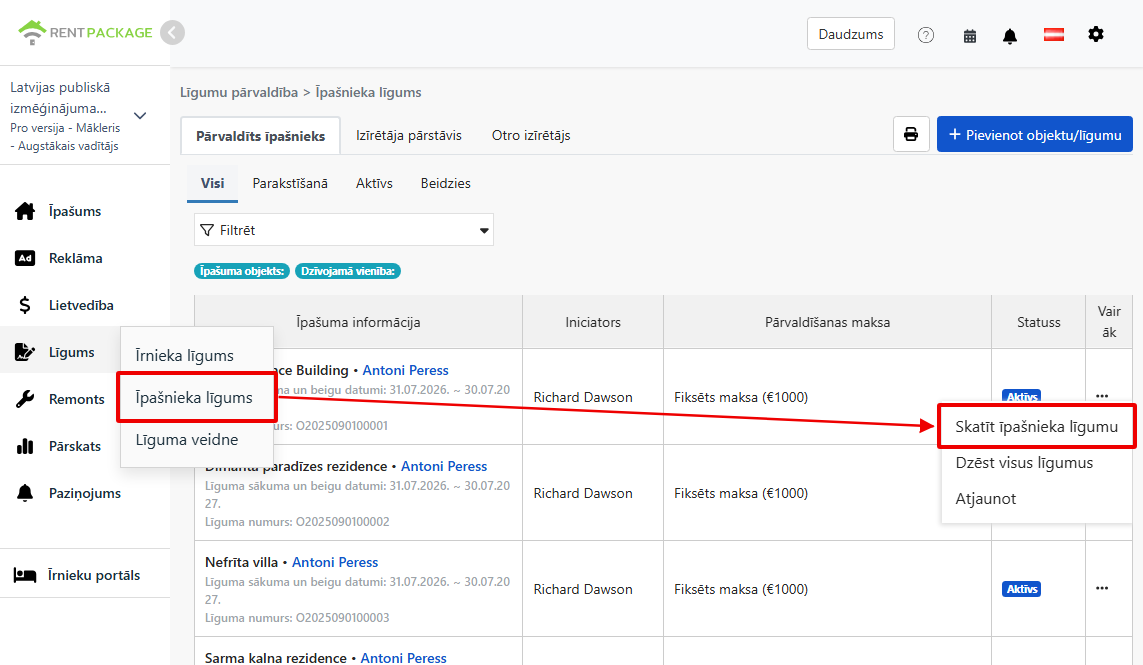The image size is (1143, 665).
Task: Open the help question mark icon
Action: [x=926, y=35]
